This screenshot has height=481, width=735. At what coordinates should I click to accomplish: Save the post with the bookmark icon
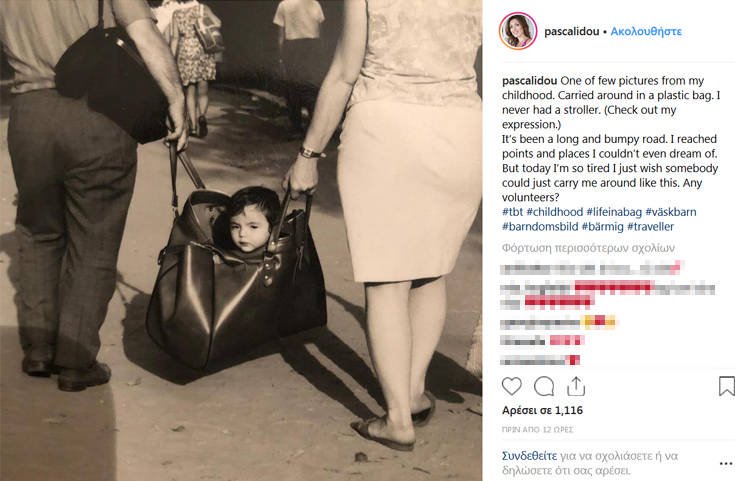point(727,387)
